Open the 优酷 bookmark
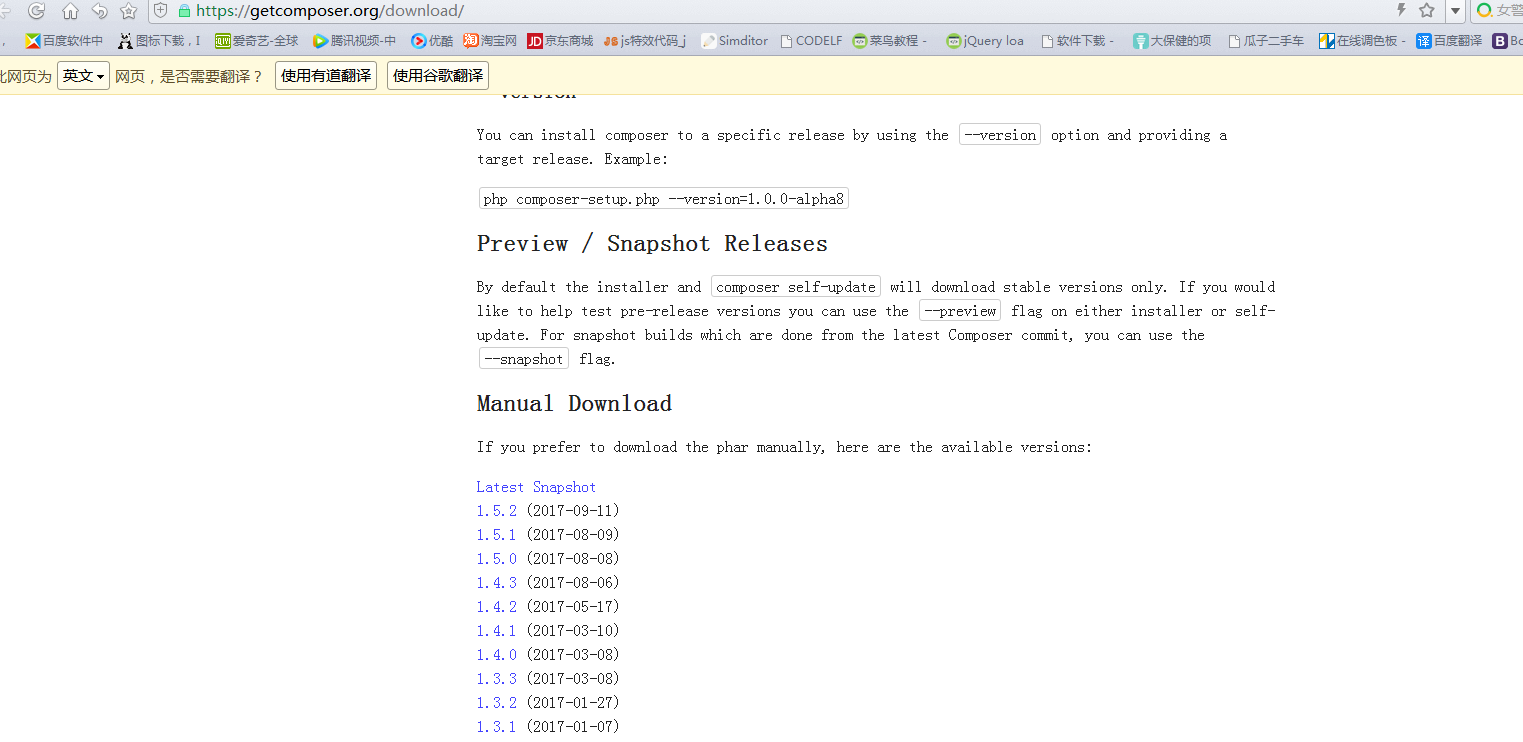The image size is (1523, 742). pos(432,41)
